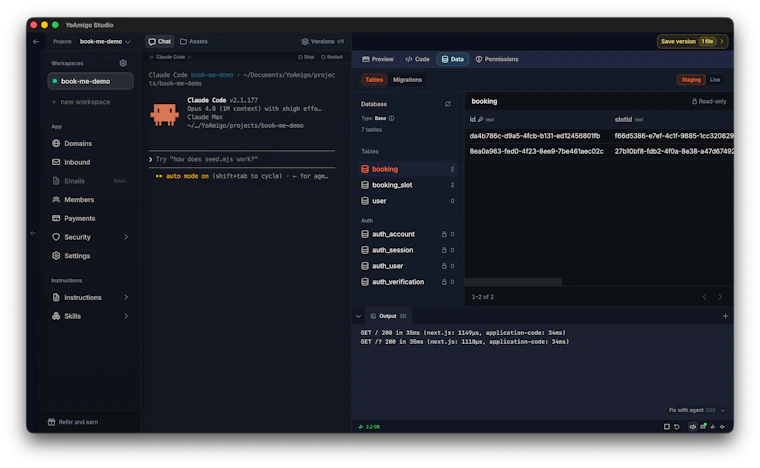Click the restart icon in the status bar
760x468 pixels.
point(677,427)
